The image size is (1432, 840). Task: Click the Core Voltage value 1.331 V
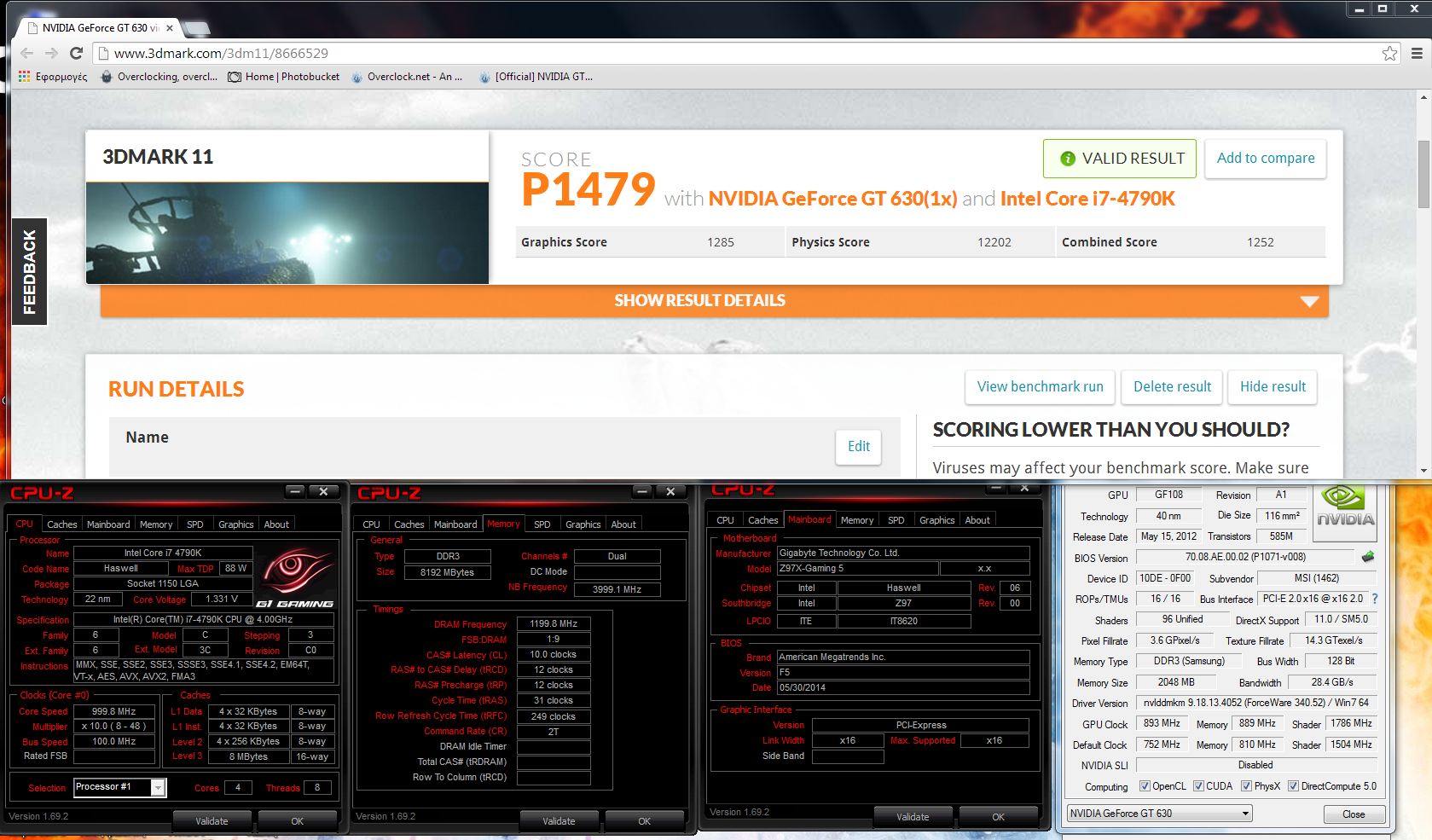(222, 599)
